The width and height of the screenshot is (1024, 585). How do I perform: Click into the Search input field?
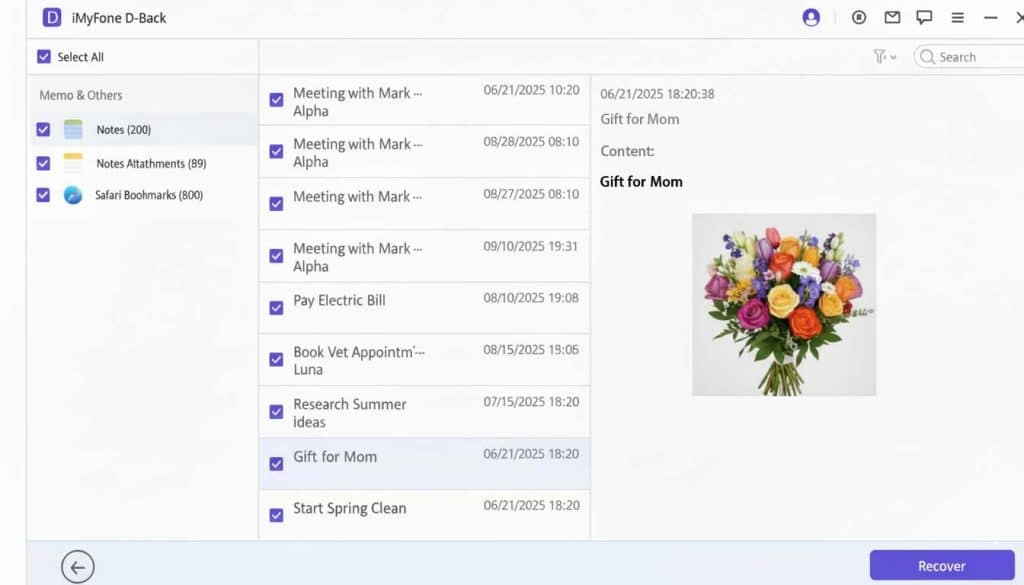[975, 57]
